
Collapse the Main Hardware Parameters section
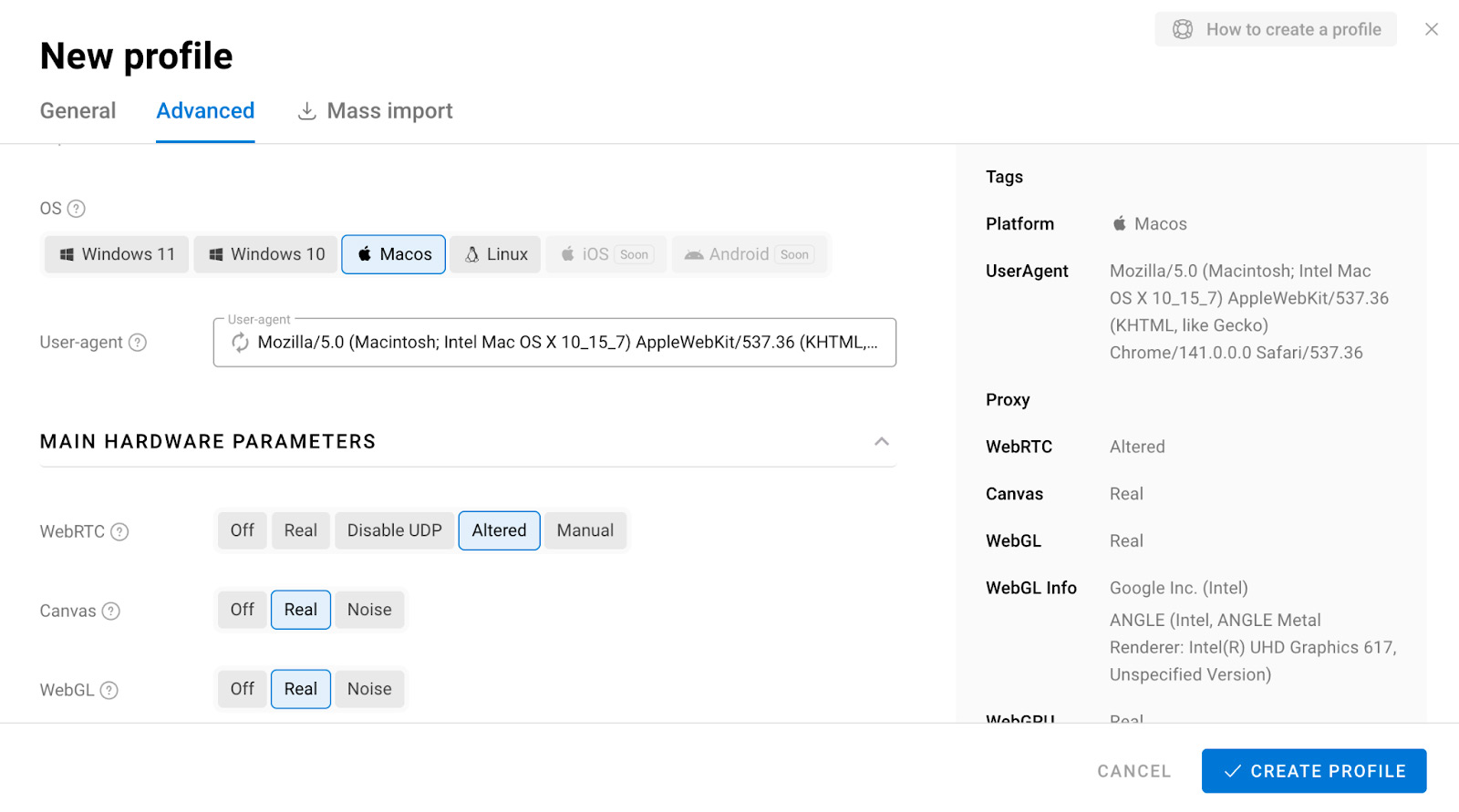[x=881, y=442]
